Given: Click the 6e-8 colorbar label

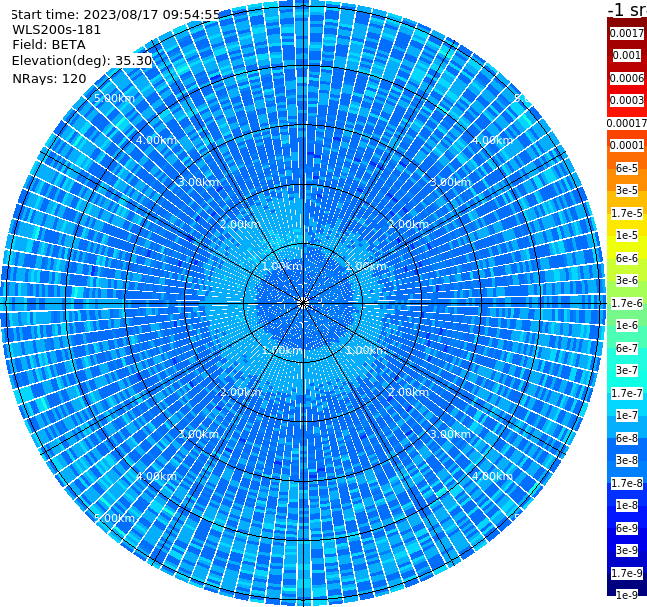Looking at the screenshot, I should pyautogui.click(x=627, y=438).
